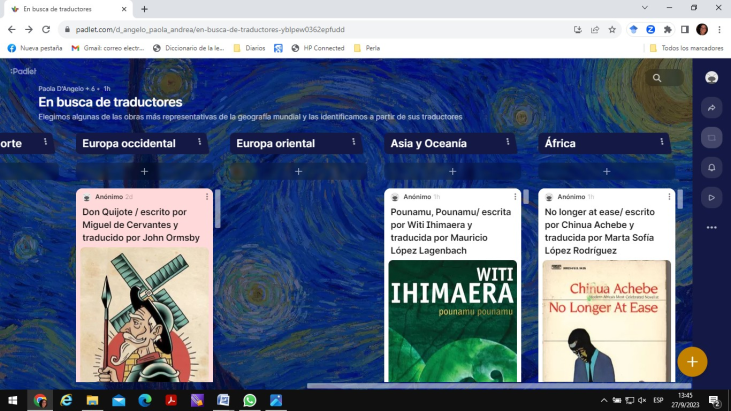Open WhatsApp from the taskbar
This screenshot has height=411, width=731.
(x=249, y=400)
